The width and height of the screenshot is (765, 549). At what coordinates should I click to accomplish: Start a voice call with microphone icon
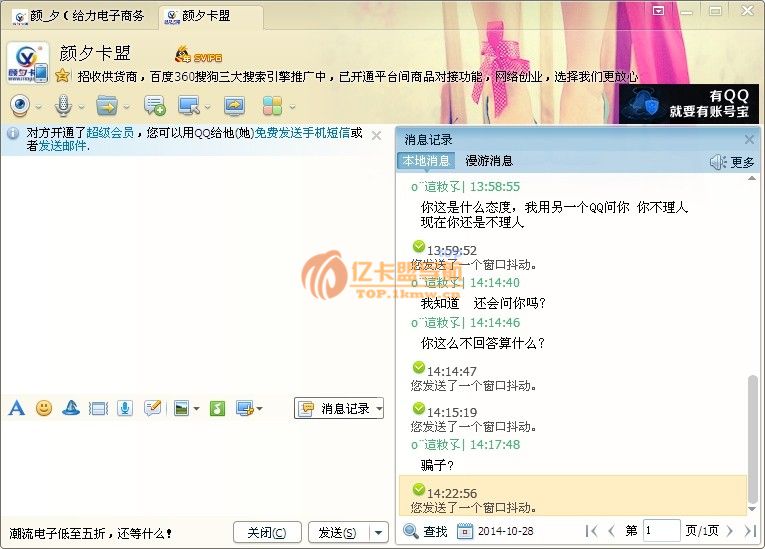(62, 105)
